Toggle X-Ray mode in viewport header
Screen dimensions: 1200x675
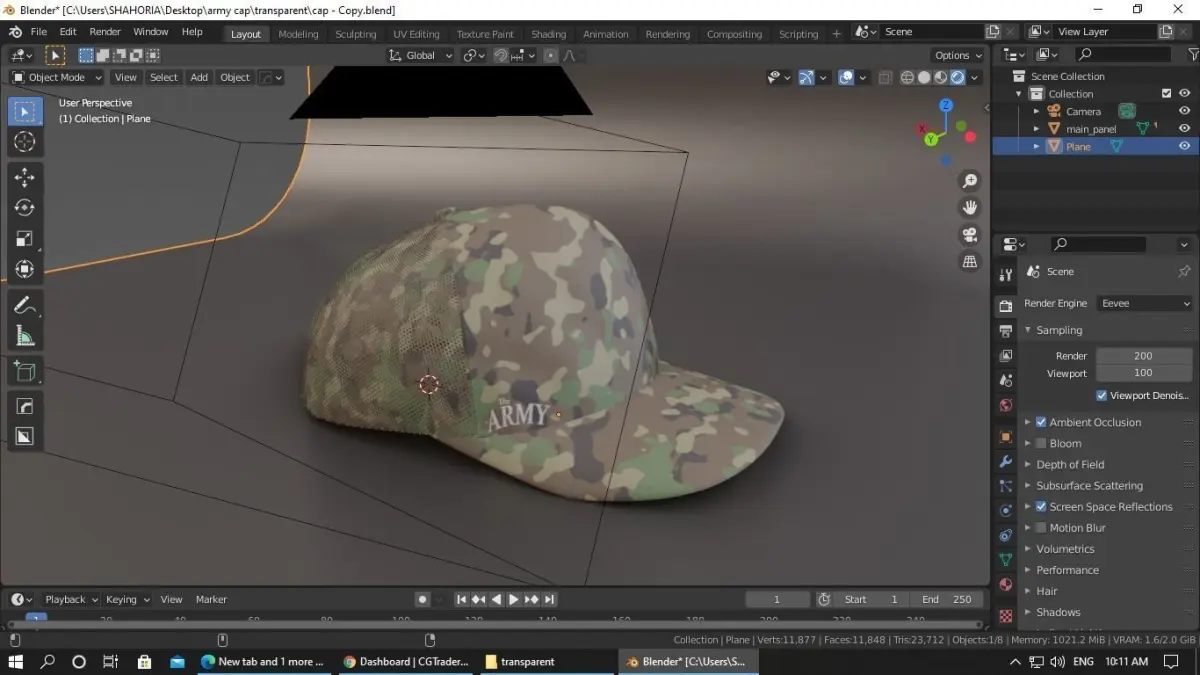pyautogui.click(x=885, y=77)
